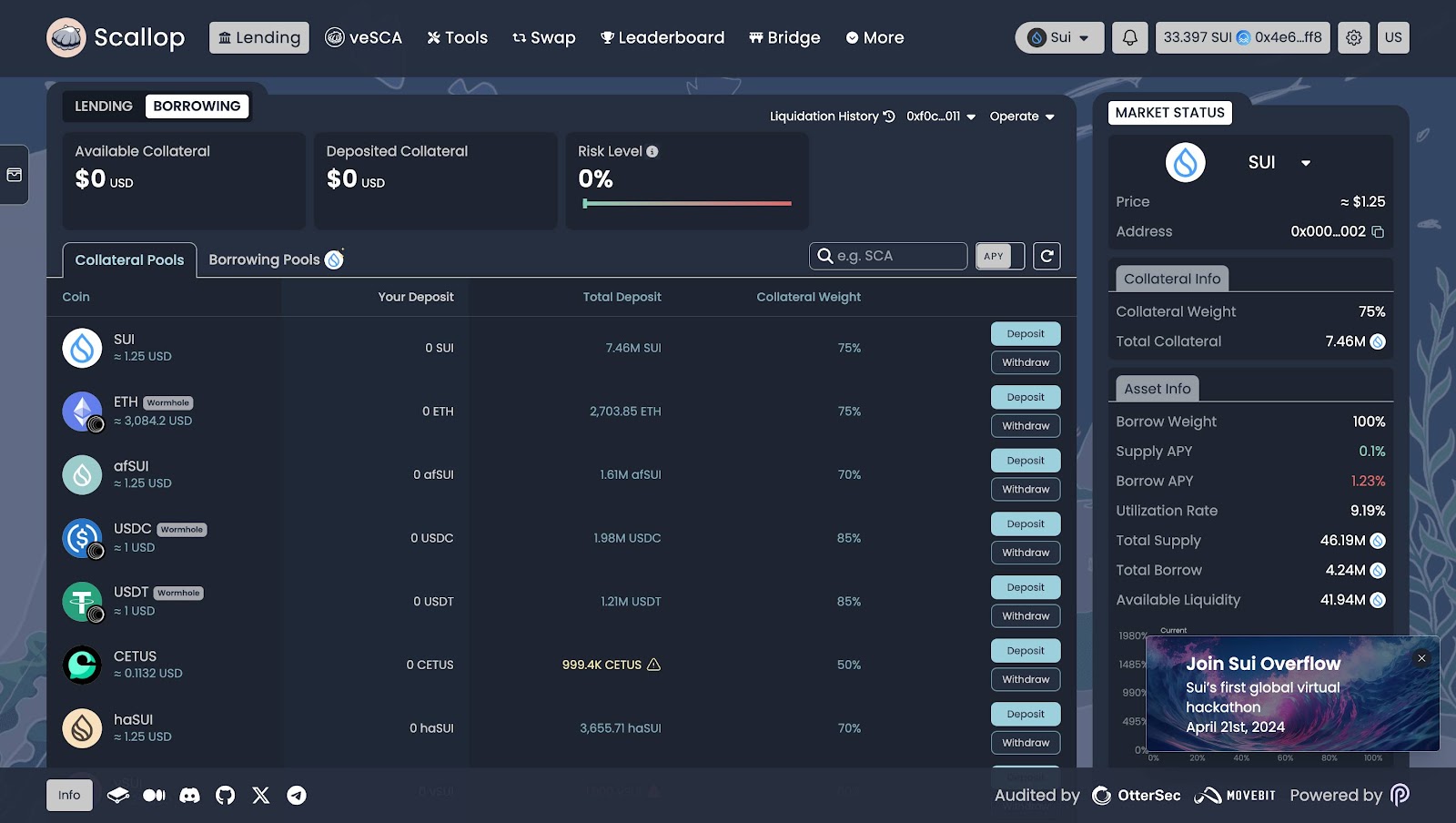This screenshot has width=1456, height=823.
Task: Open settings gear in header
Action: (x=1354, y=37)
